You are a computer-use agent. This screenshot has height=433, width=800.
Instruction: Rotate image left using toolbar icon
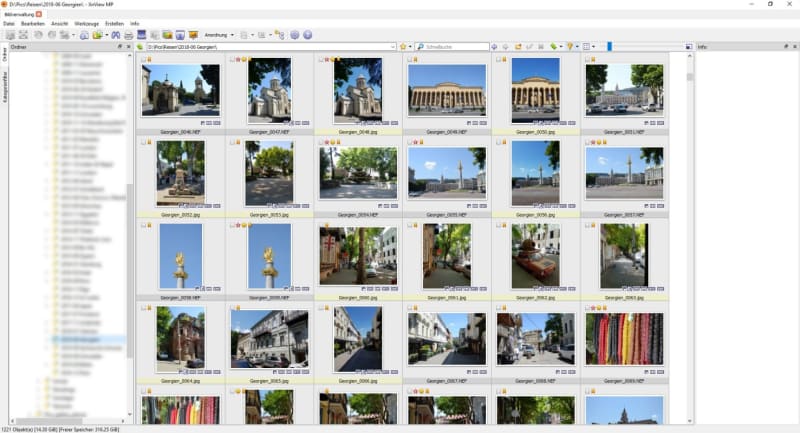click(38, 35)
